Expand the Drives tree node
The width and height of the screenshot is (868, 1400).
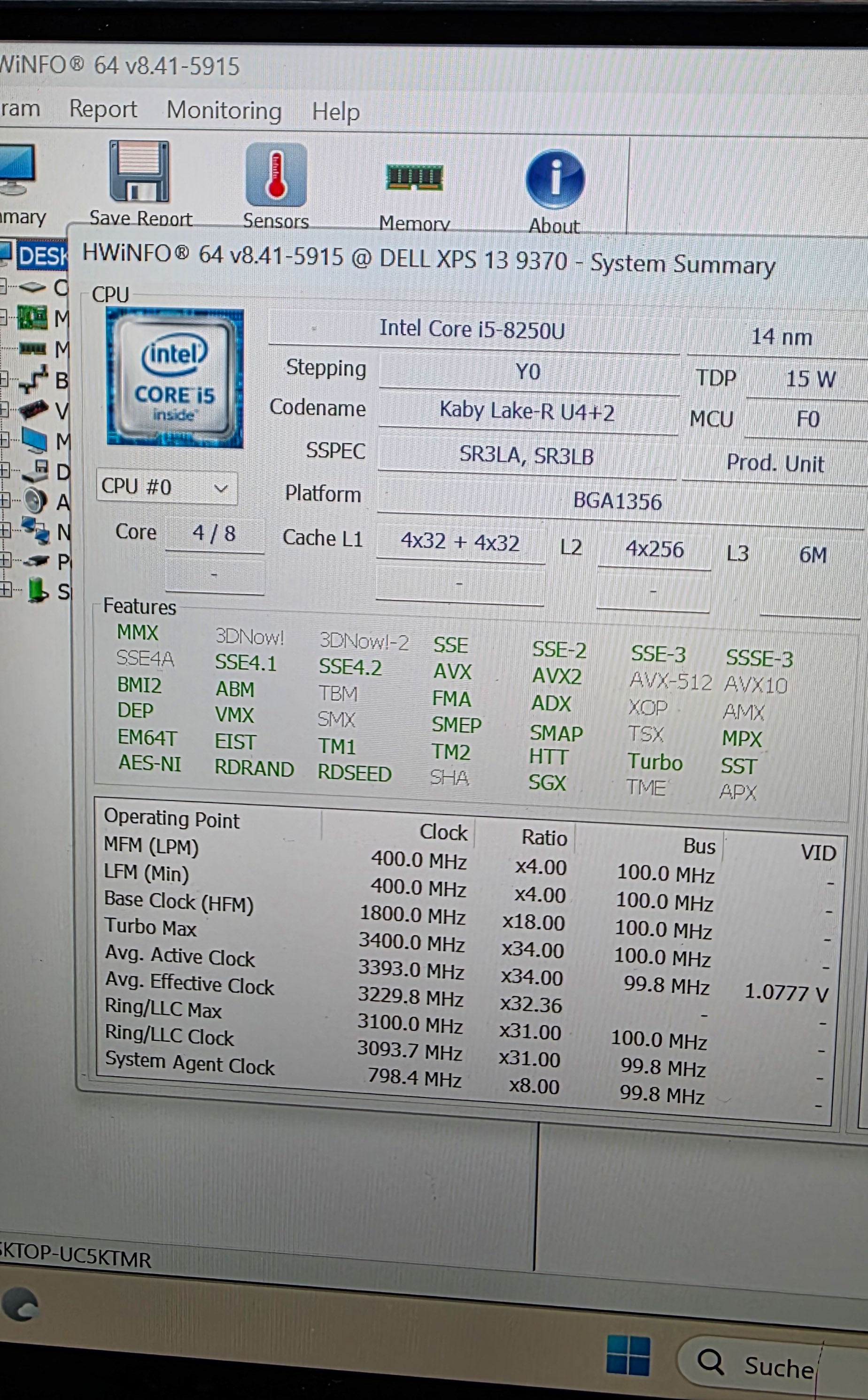coord(5,470)
